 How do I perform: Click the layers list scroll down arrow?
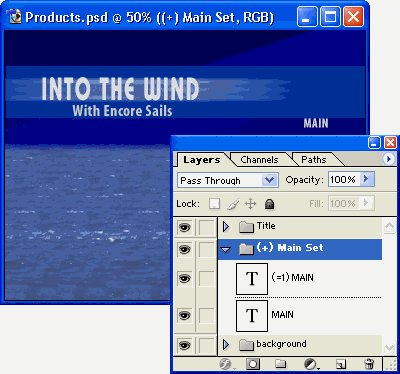[389, 348]
